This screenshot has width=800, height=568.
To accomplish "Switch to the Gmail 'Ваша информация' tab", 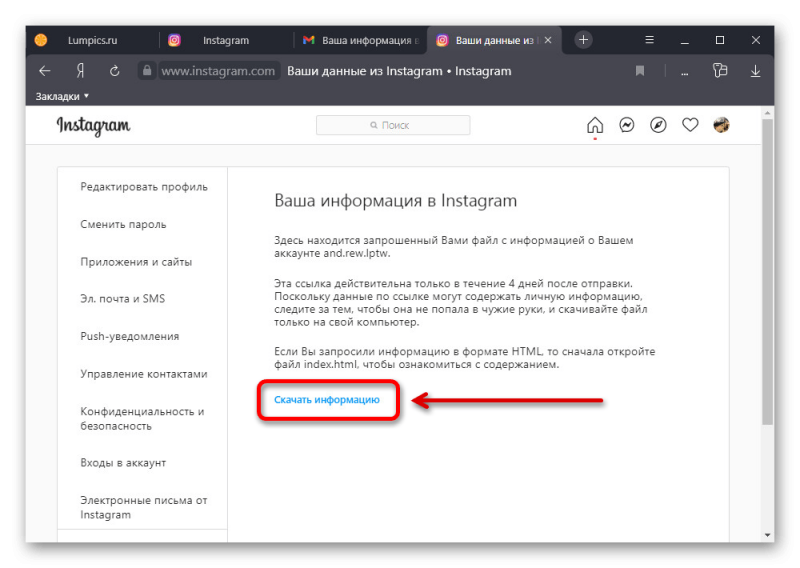I will click(361, 40).
